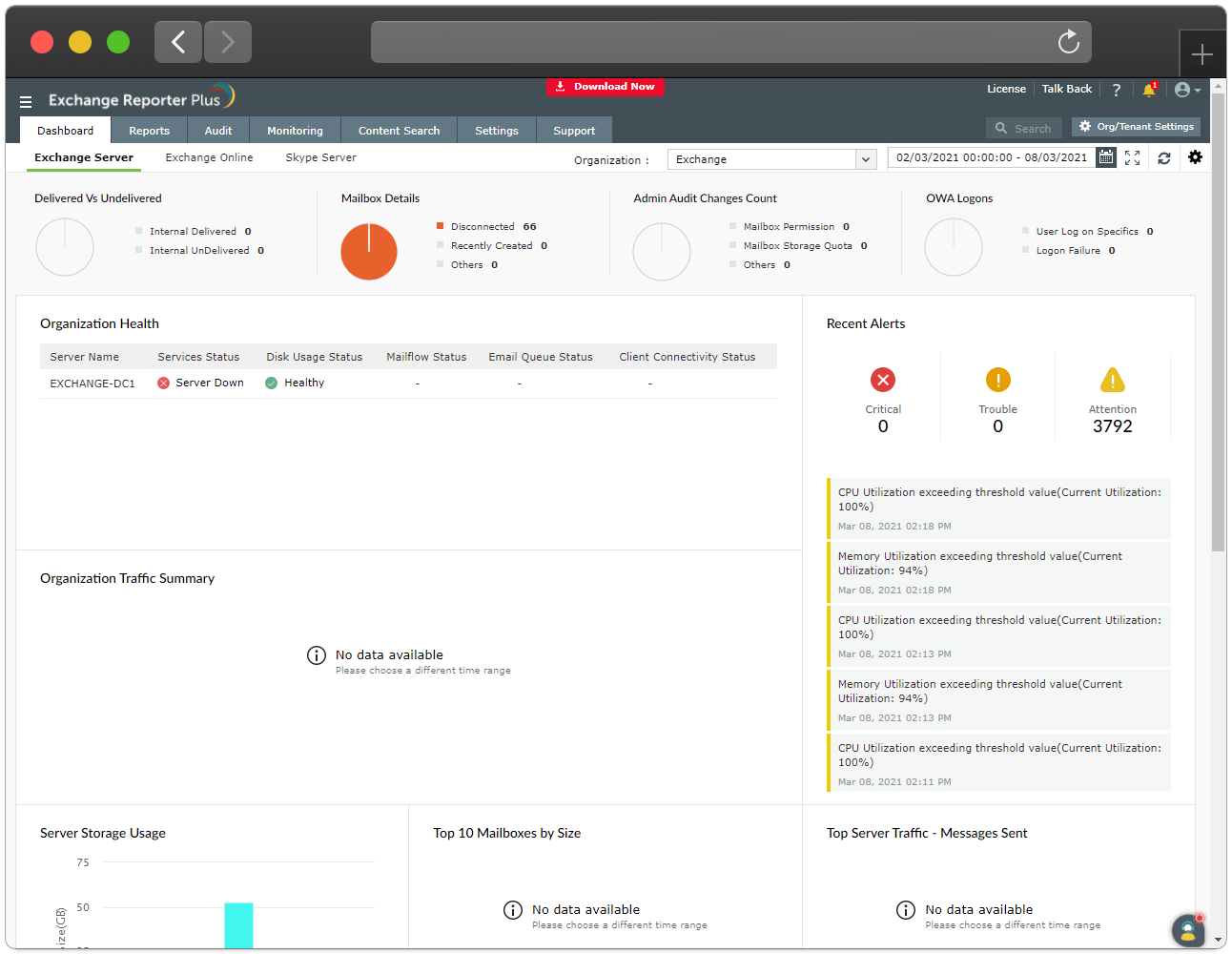Open the License link
The image size is (1232, 954).
[x=1006, y=89]
